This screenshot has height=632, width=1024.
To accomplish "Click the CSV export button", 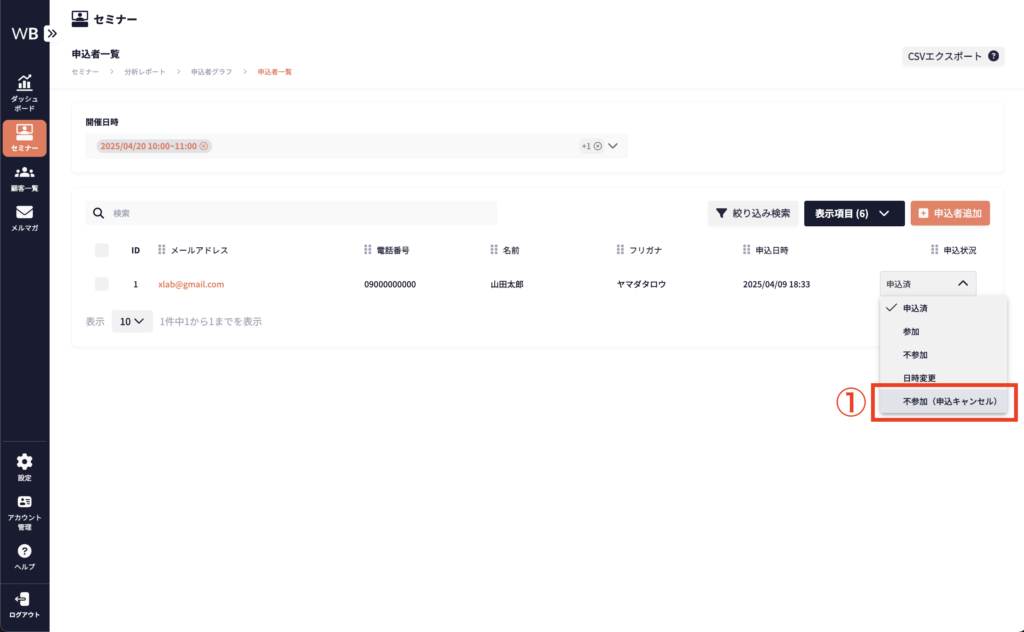I will 952,57.
